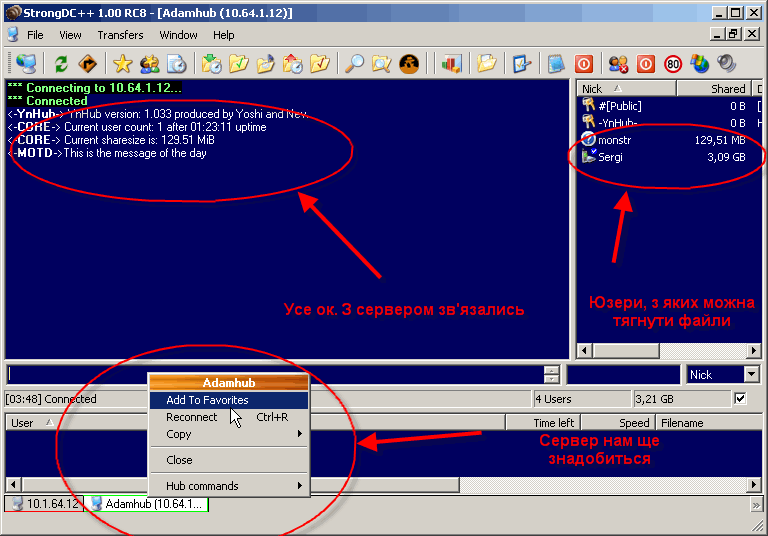
Task: Click the chat message input field
Action: [276, 375]
